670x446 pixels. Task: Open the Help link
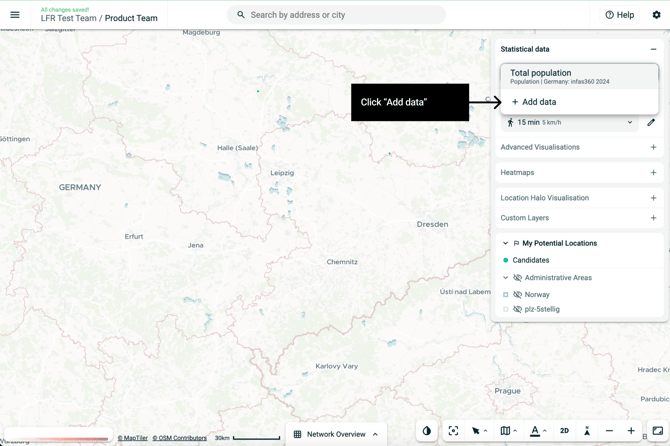(619, 15)
